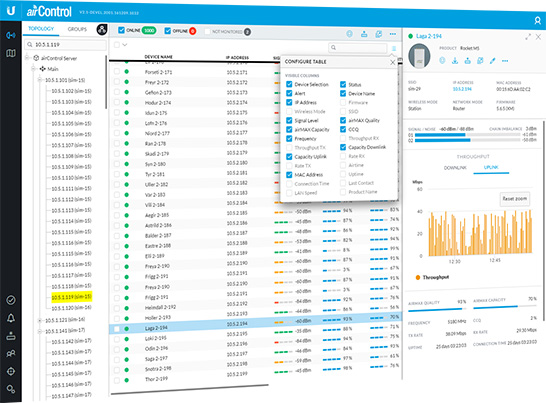This screenshot has height=403, width=546.
Task: Collapse the Main tree node
Action: point(34,69)
